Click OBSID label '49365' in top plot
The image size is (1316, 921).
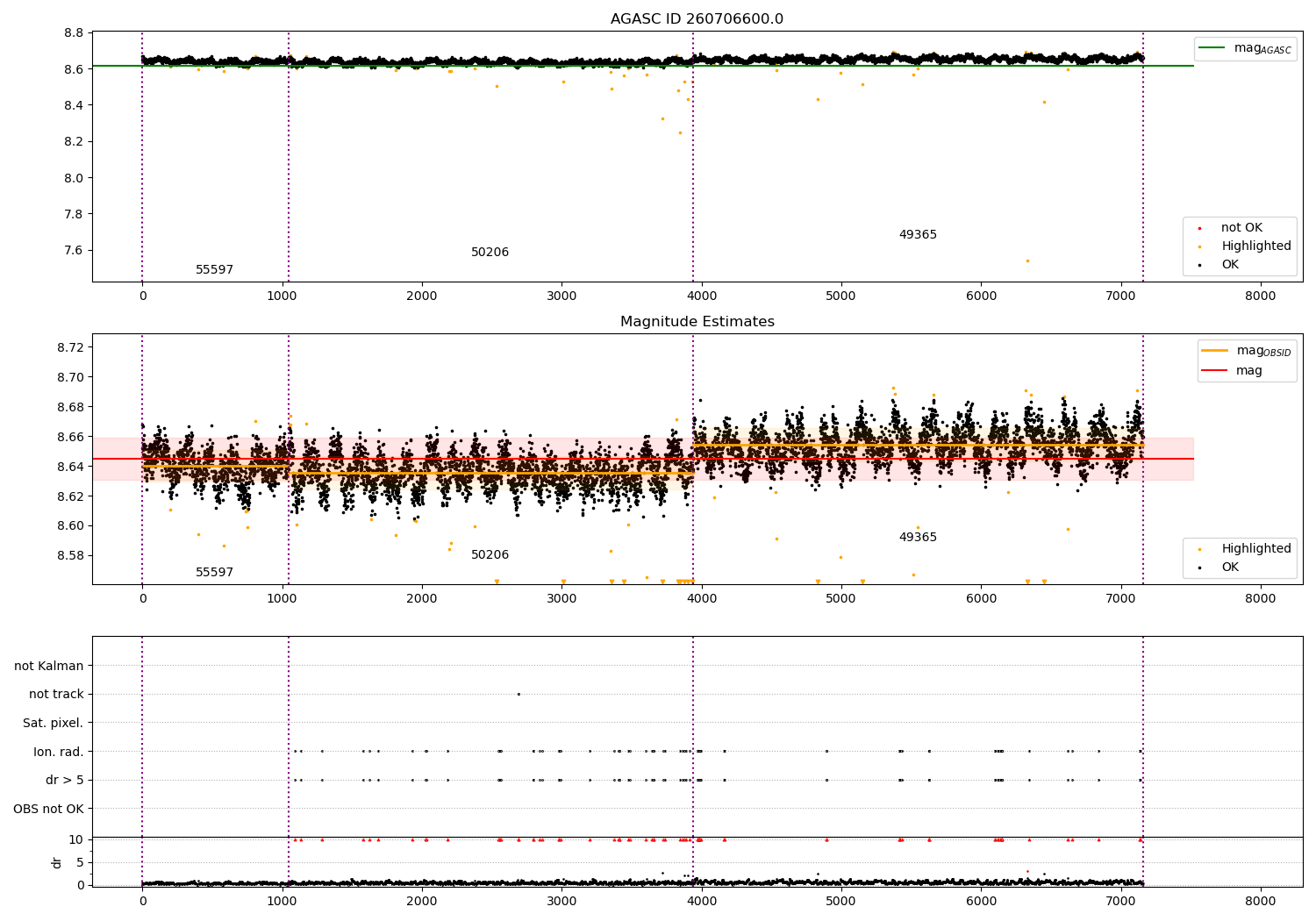pyautogui.click(x=918, y=235)
